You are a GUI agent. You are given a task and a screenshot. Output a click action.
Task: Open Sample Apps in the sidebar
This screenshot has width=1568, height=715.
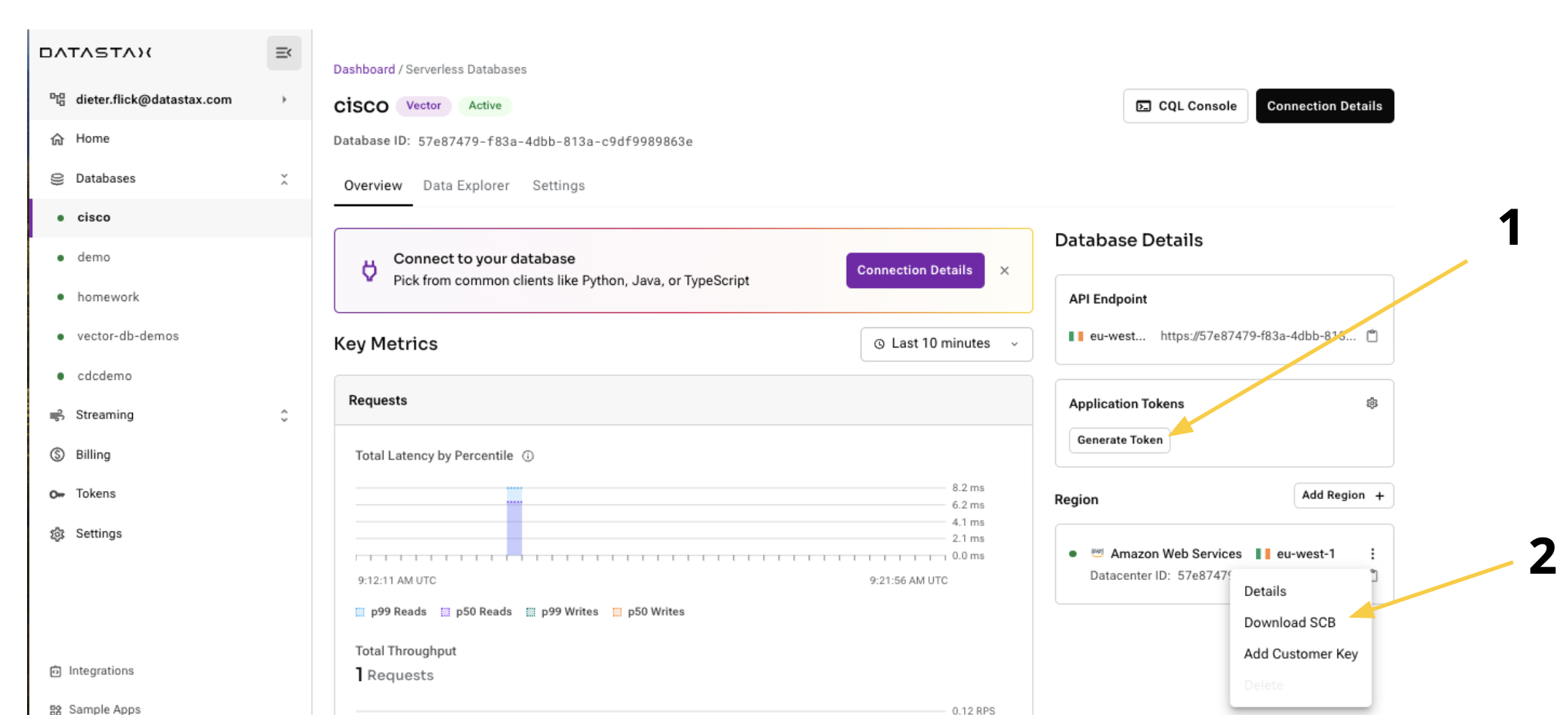pos(104,709)
